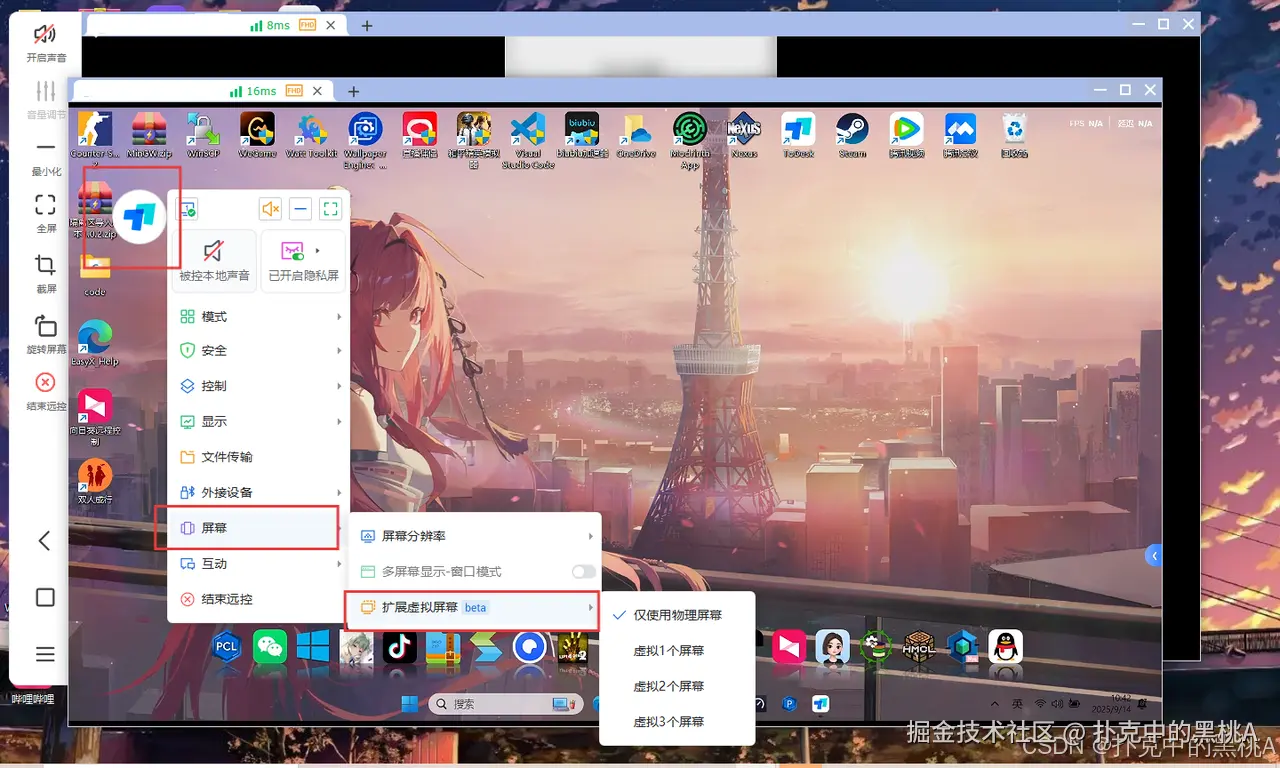Add new tab in the outer ToDesk window
1280x768 pixels.
[367, 25]
